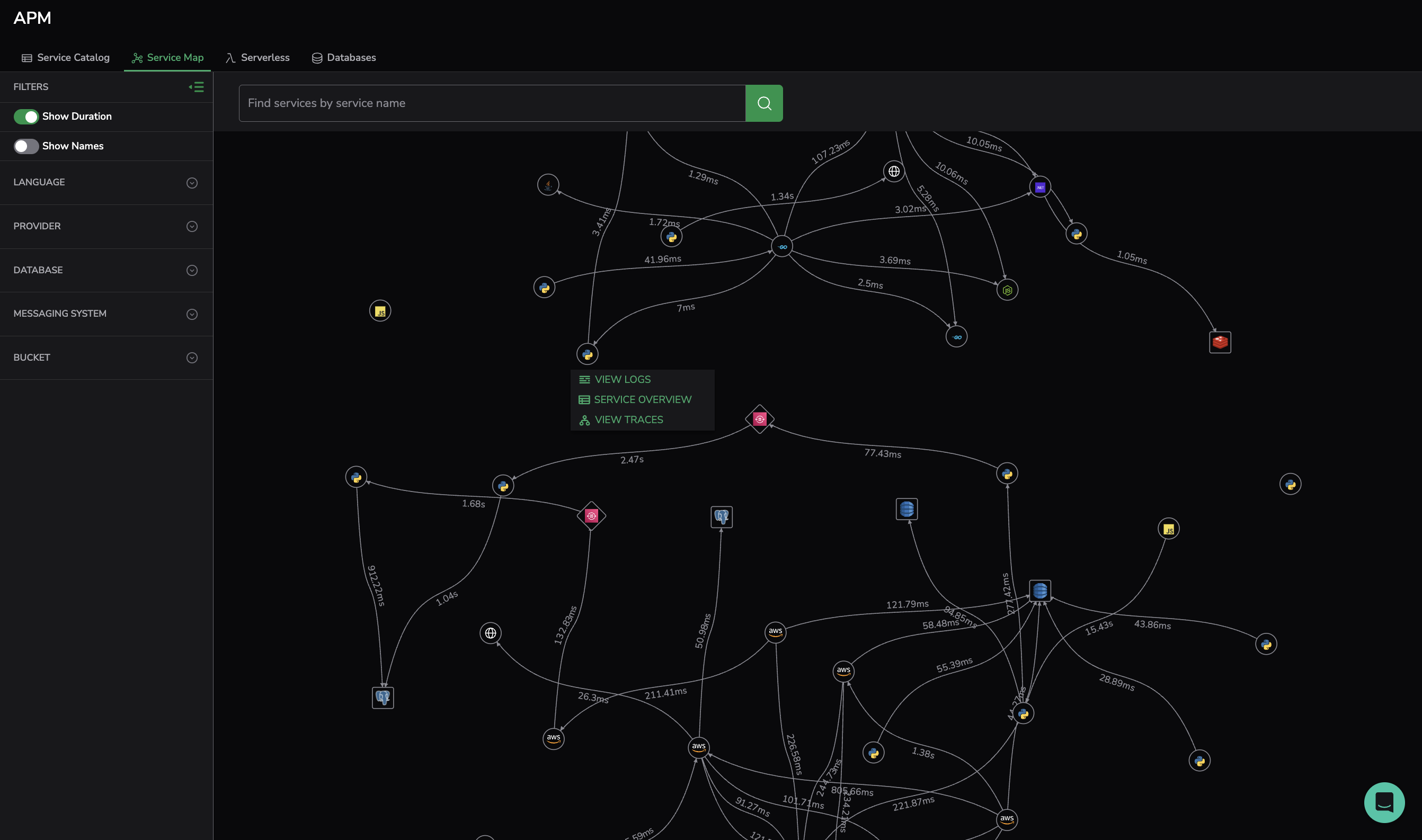Collapse the filters panel icon
1422x840 pixels.
[197, 87]
